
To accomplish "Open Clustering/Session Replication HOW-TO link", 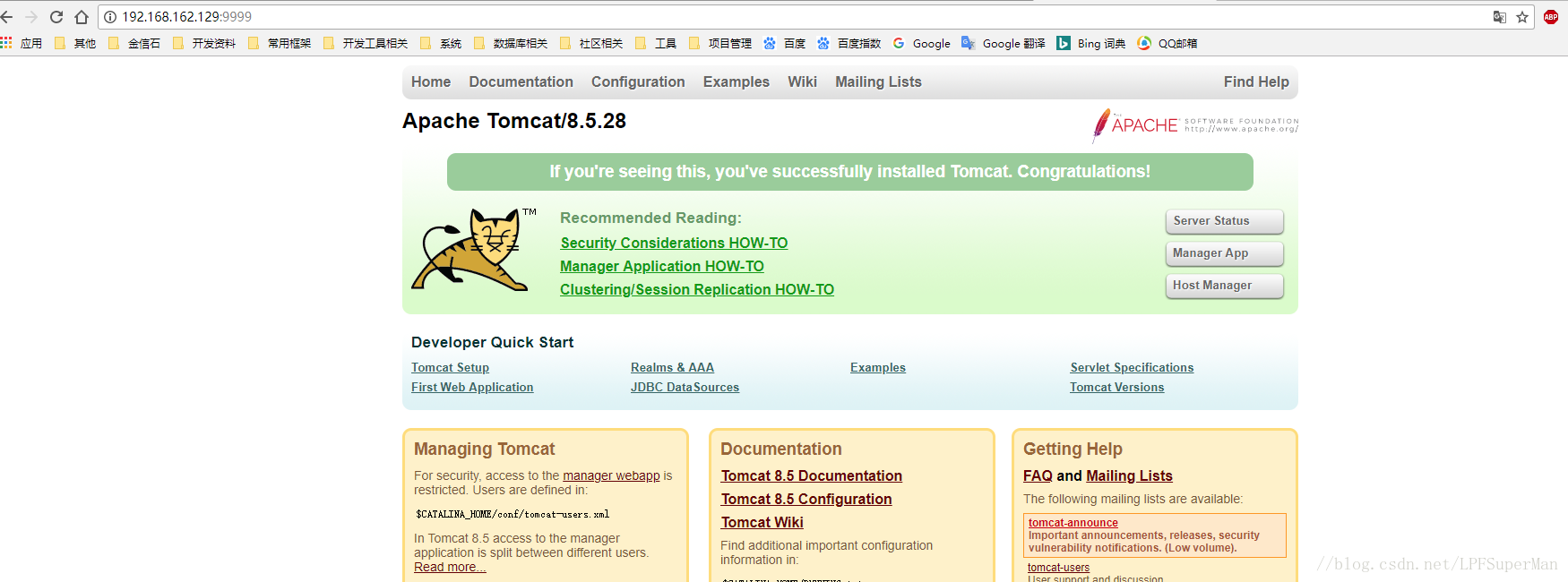I will point(697,289).
